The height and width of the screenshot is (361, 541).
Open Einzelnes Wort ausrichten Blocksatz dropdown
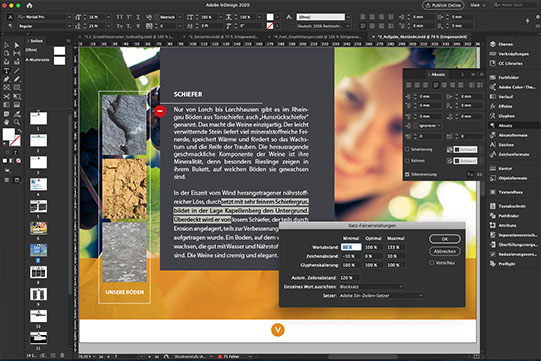(x=371, y=286)
